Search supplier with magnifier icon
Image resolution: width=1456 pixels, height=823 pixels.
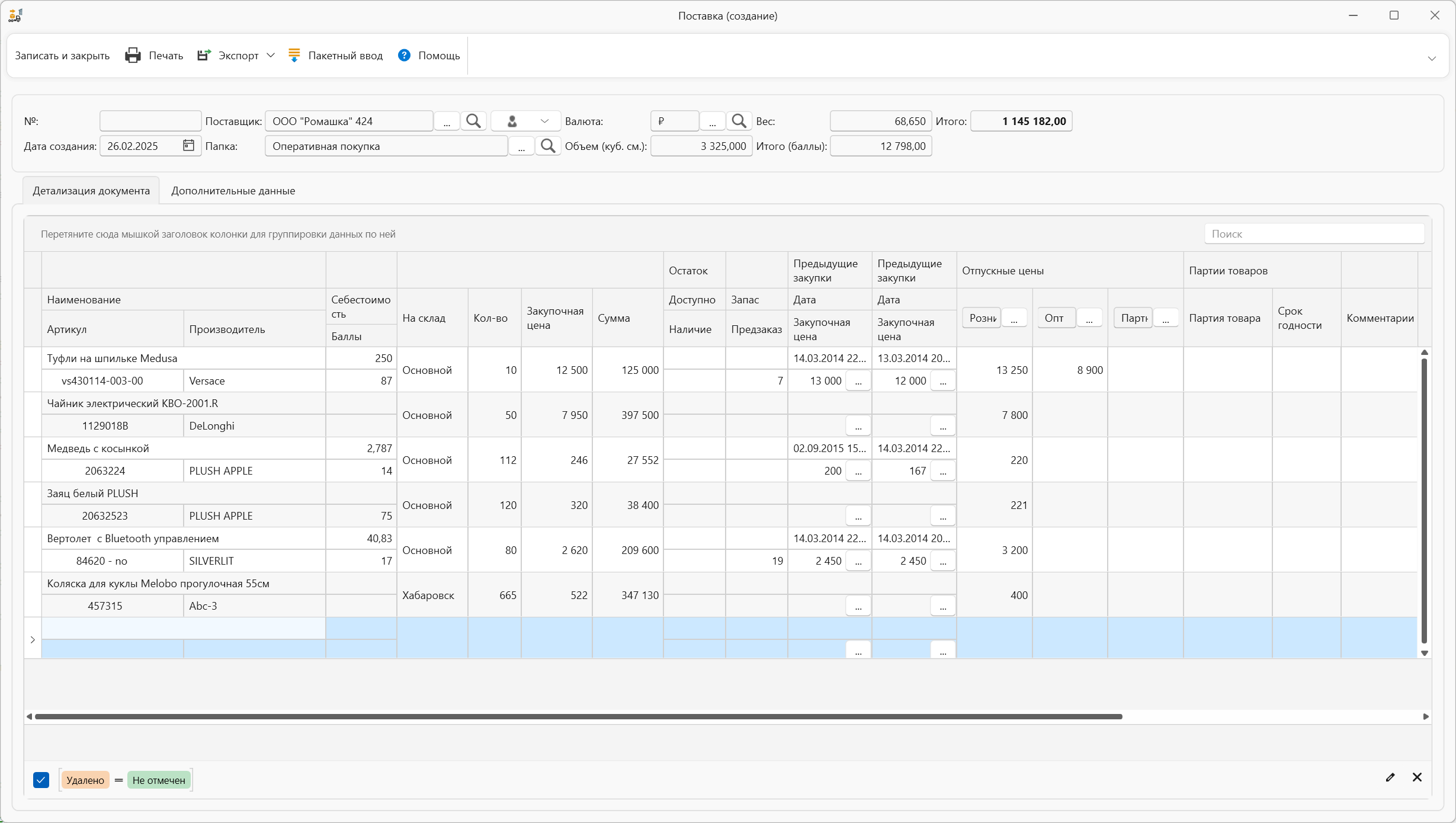pyautogui.click(x=473, y=121)
